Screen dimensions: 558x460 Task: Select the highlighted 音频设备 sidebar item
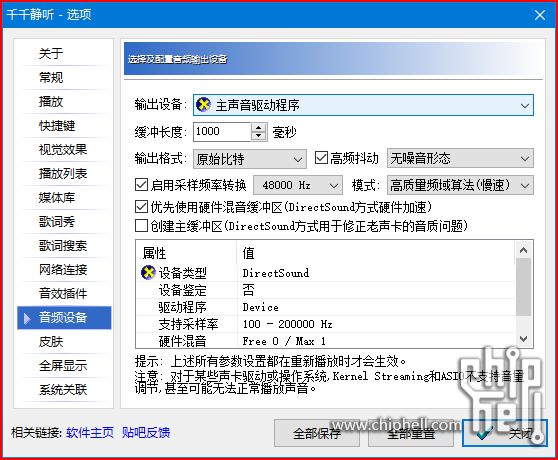click(64, 318)
